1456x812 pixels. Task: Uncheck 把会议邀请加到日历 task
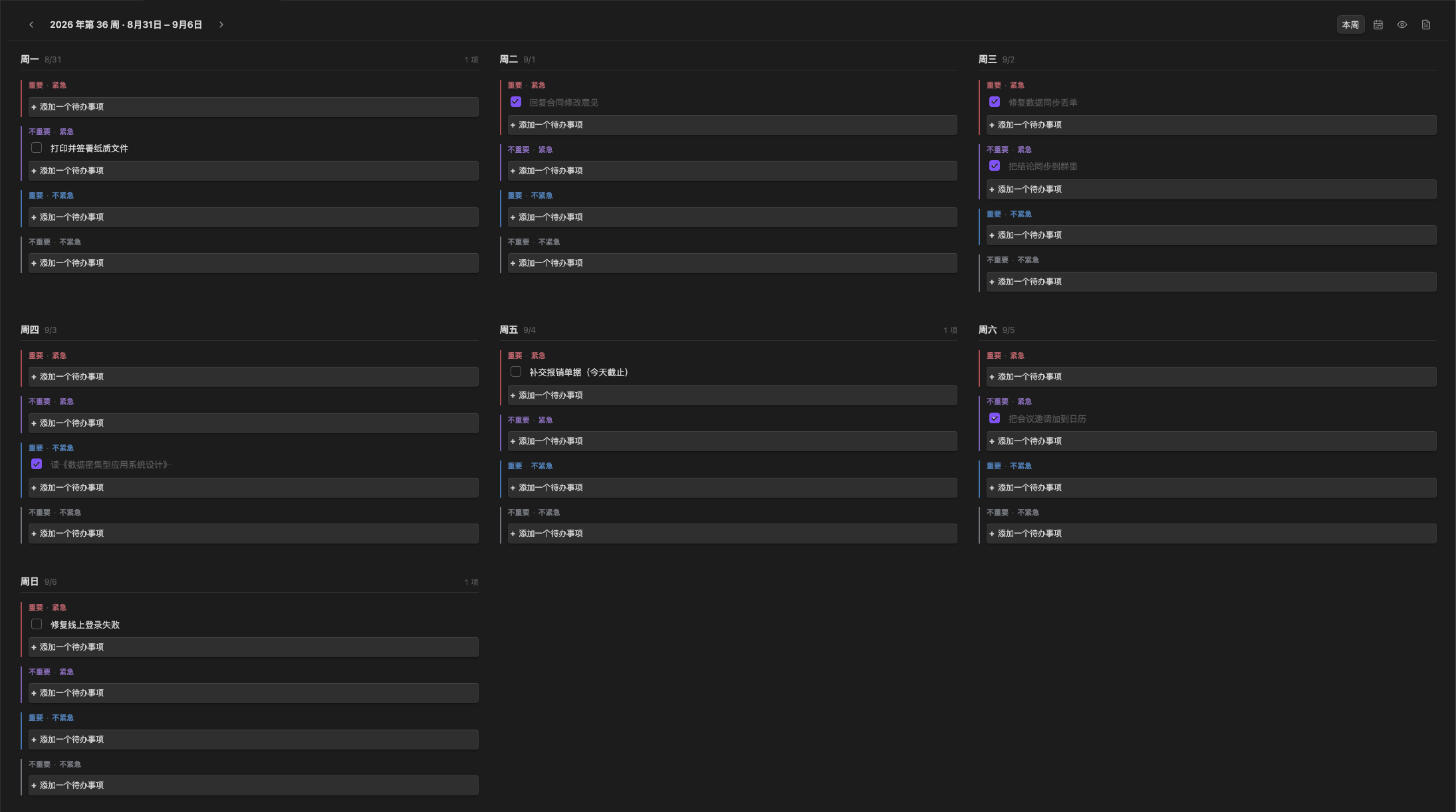point(995,419)
